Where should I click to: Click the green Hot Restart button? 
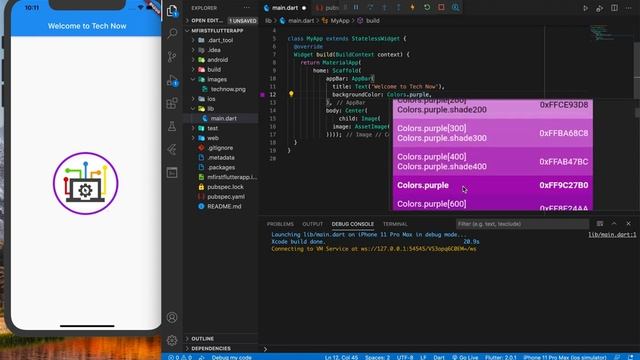tap(427, 7)
